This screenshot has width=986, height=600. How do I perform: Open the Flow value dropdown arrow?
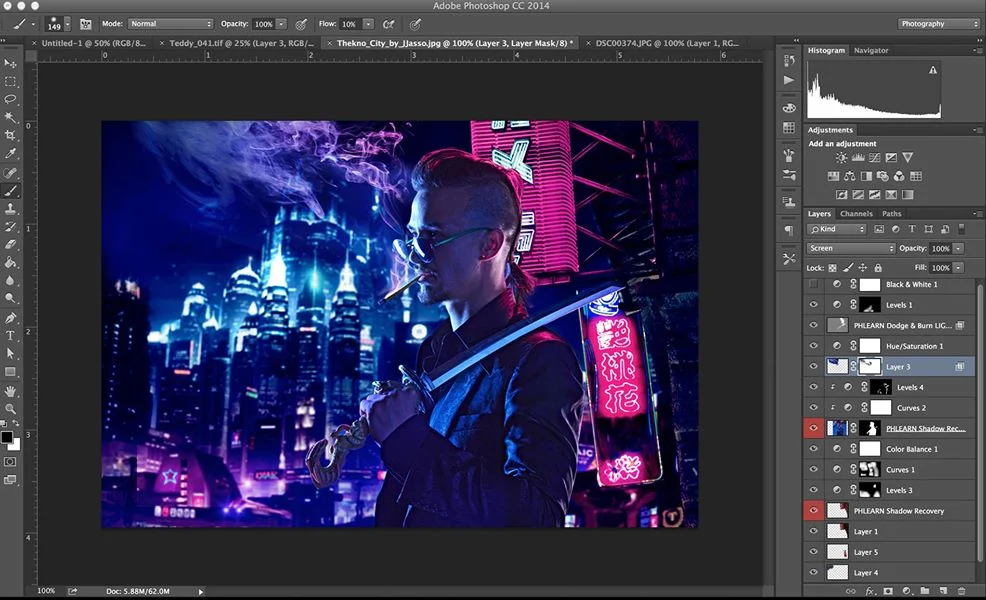368,24
